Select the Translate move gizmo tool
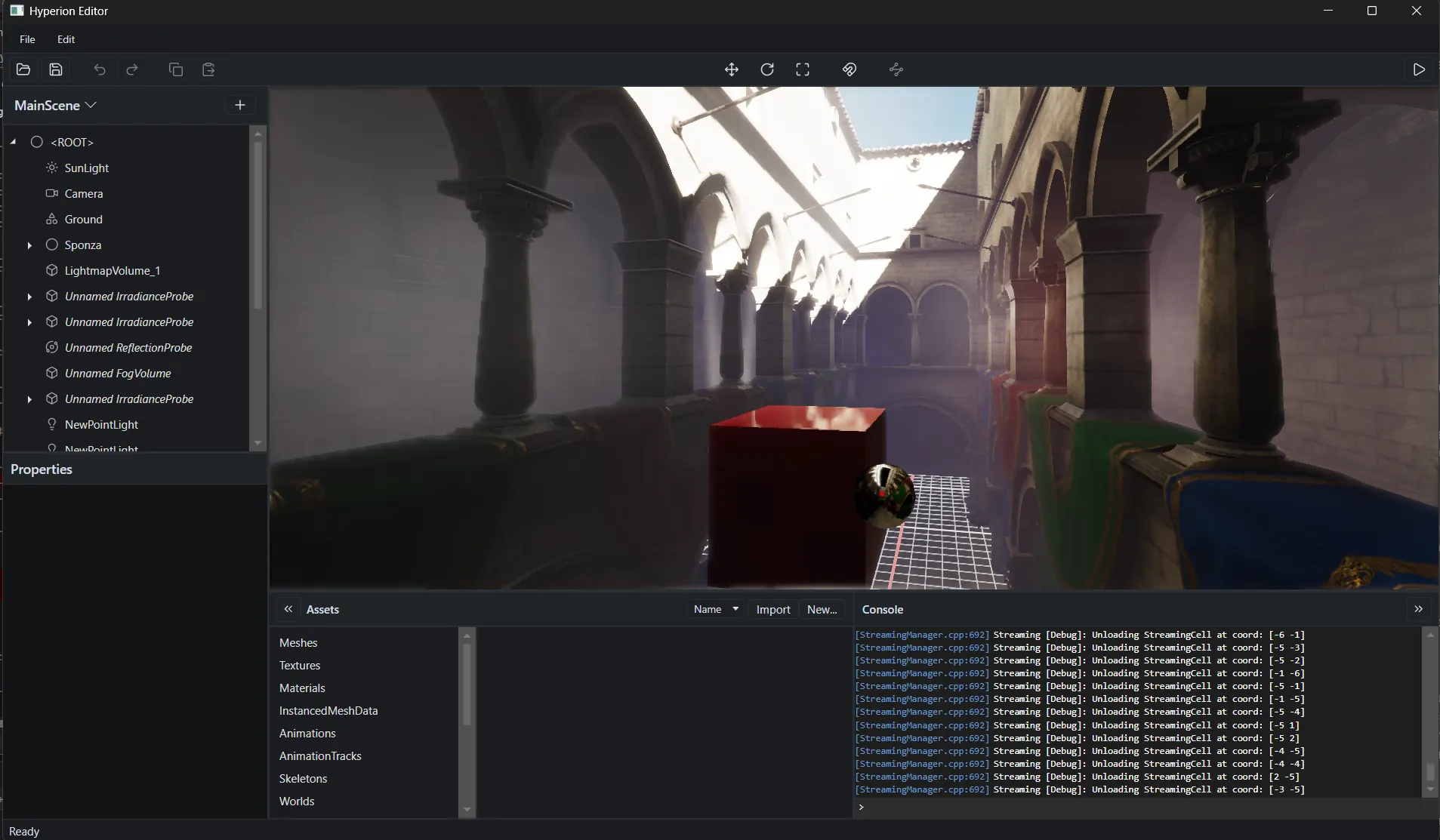This screenshot has height=840, width=1440. click(x=732, y=69)
